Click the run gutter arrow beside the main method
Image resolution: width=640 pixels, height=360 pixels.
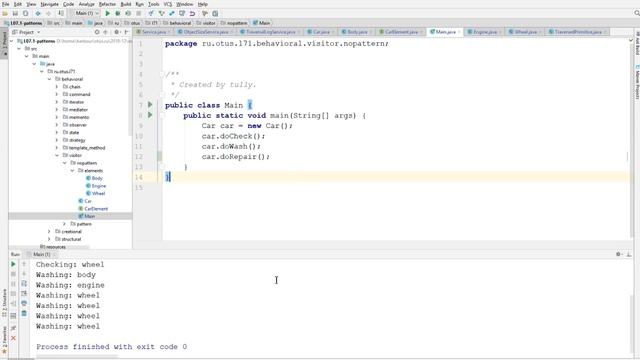click(x=150, y=115)
